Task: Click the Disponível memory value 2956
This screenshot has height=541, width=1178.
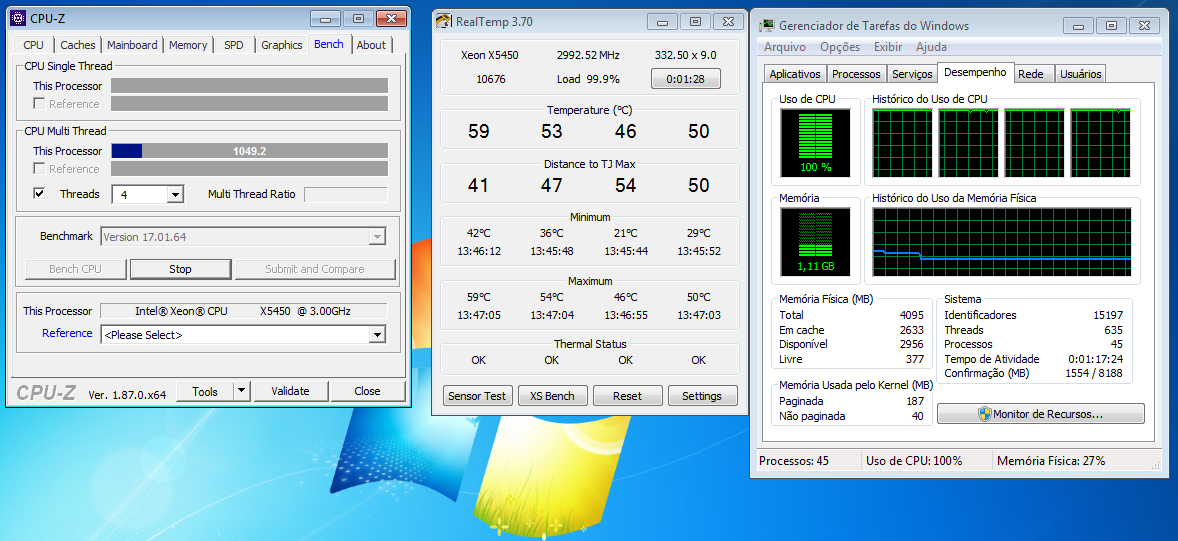Action: tap(911, 344)
